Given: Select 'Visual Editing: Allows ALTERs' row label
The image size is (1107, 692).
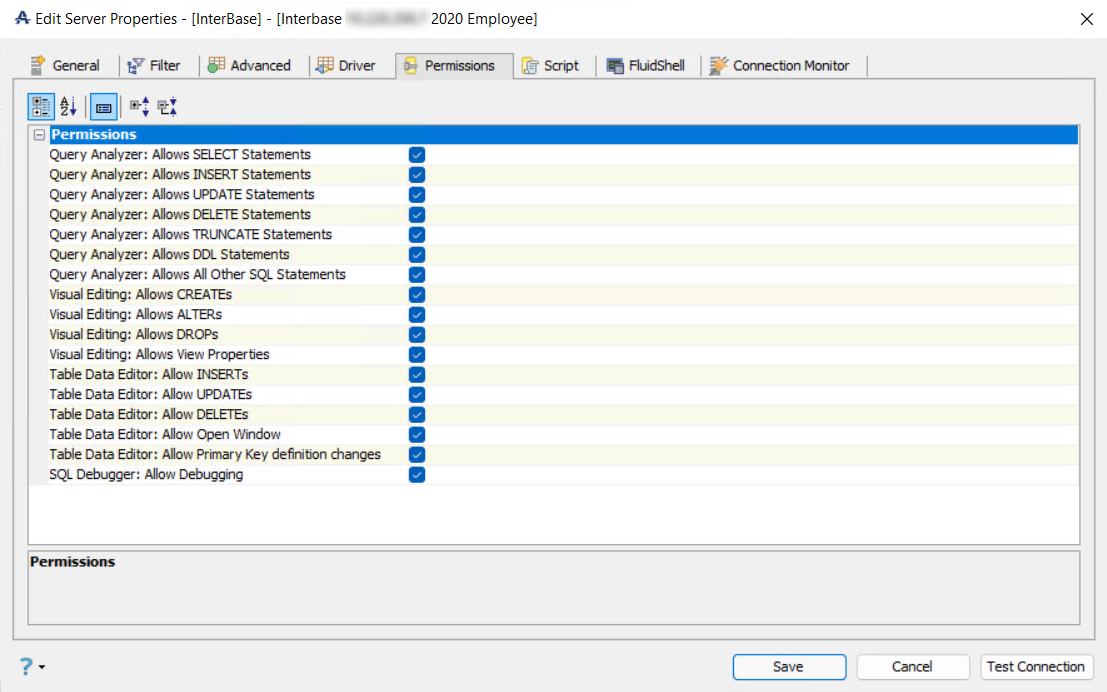Looking at the screenshot, I should click(x=136, y=314).
